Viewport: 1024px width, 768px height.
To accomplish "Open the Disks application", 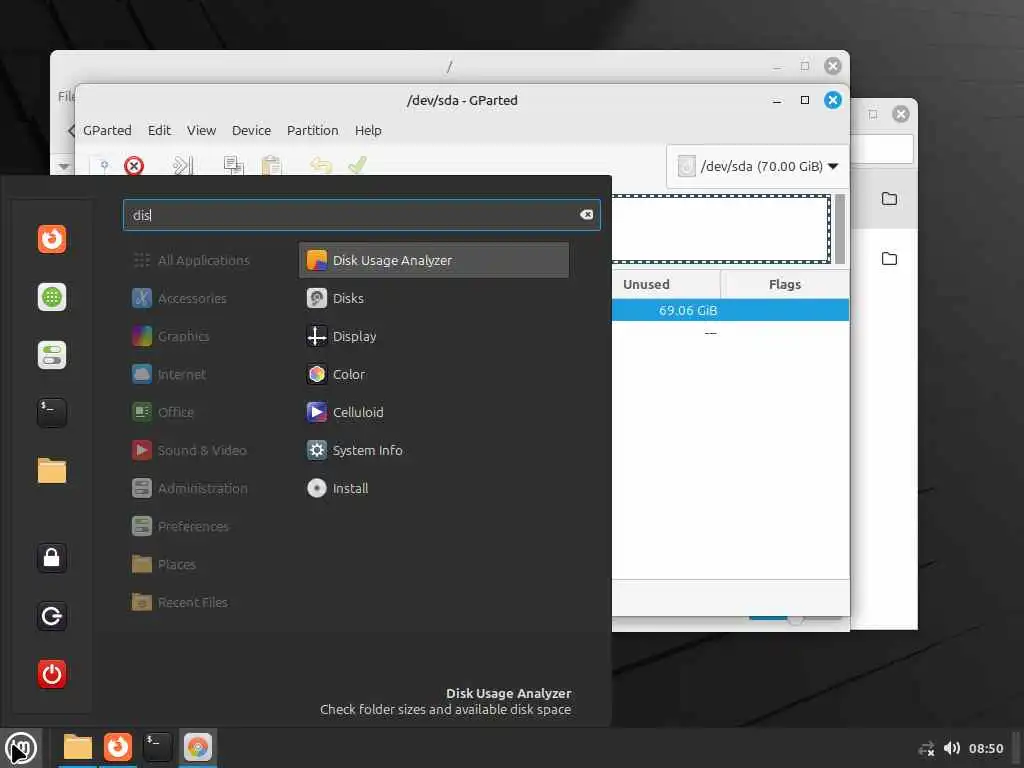I will (x=434, y=298).
